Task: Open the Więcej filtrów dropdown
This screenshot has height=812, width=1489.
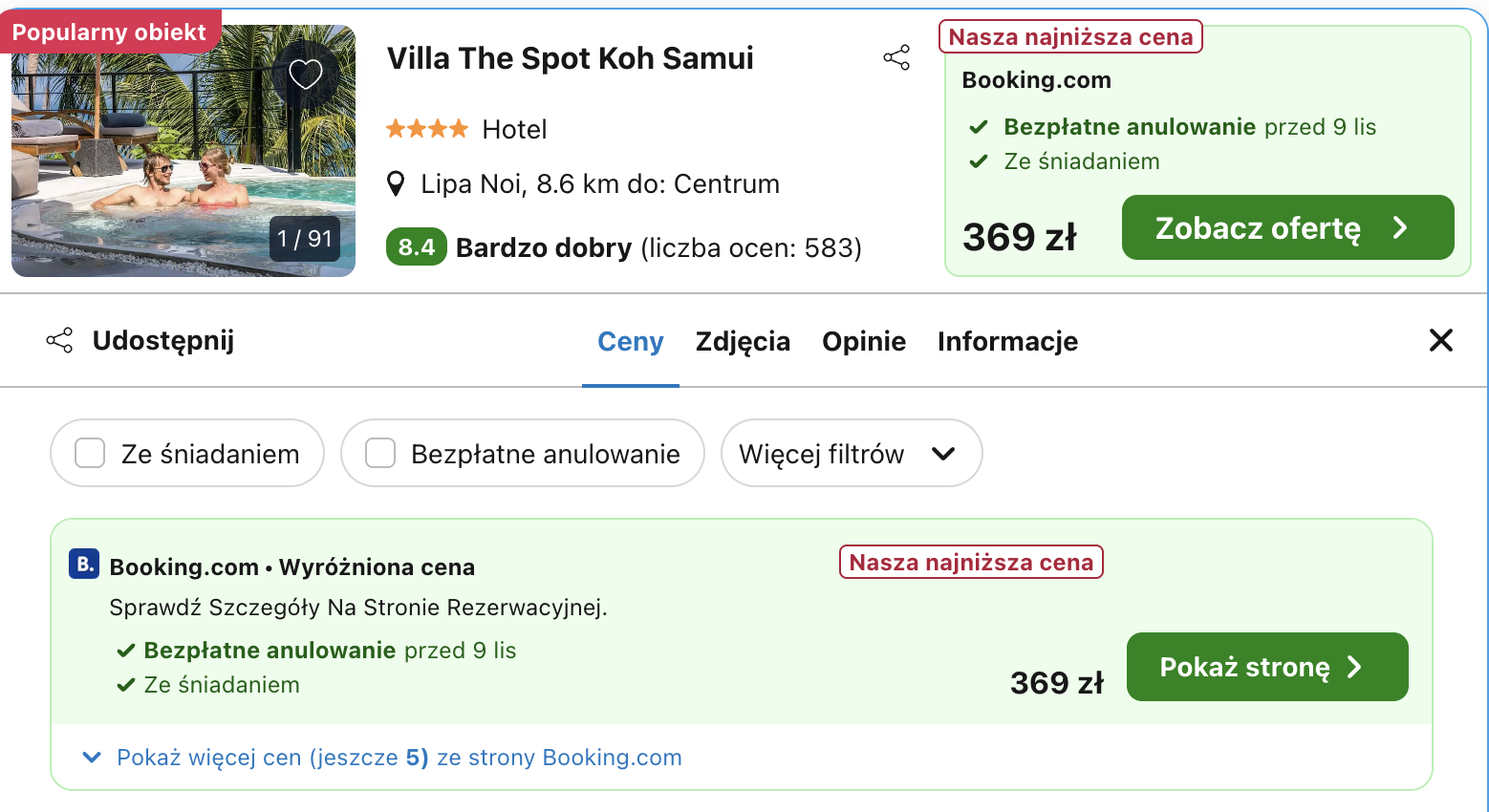Action: tap(851, 454)
